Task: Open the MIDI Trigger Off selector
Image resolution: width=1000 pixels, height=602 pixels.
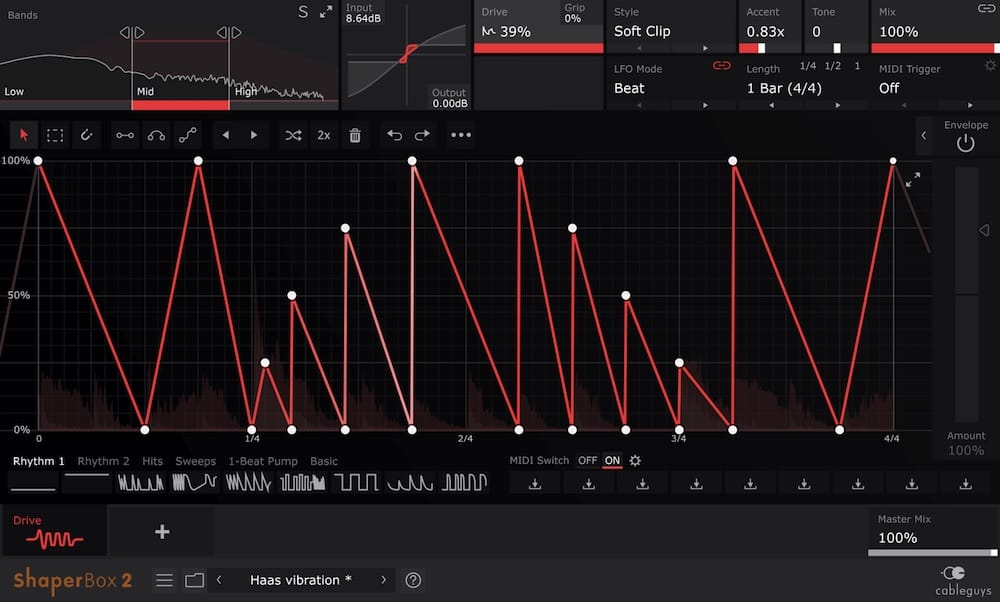Action: click(889, 89)
